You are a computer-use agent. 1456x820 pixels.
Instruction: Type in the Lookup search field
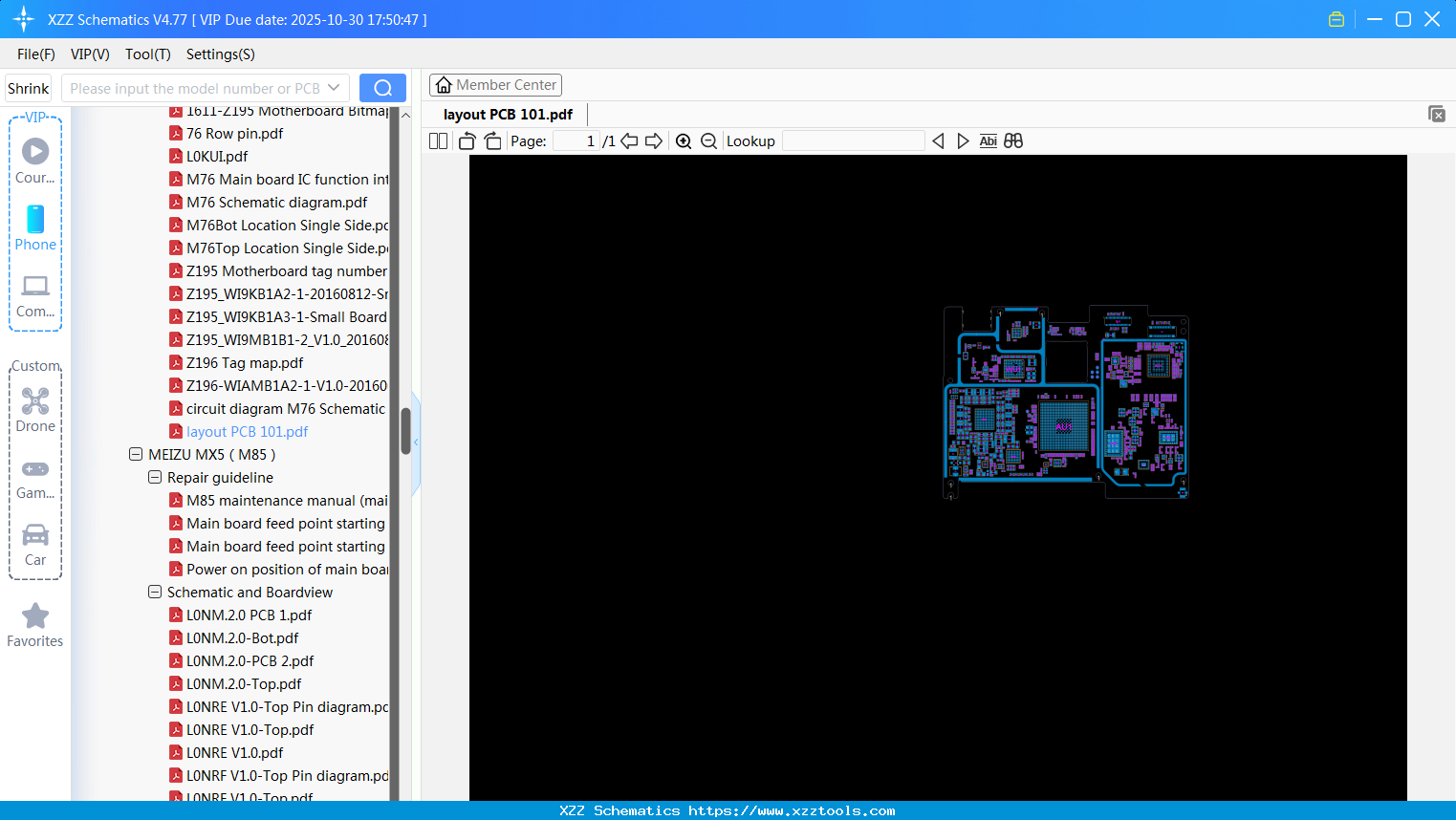(853, 140)
